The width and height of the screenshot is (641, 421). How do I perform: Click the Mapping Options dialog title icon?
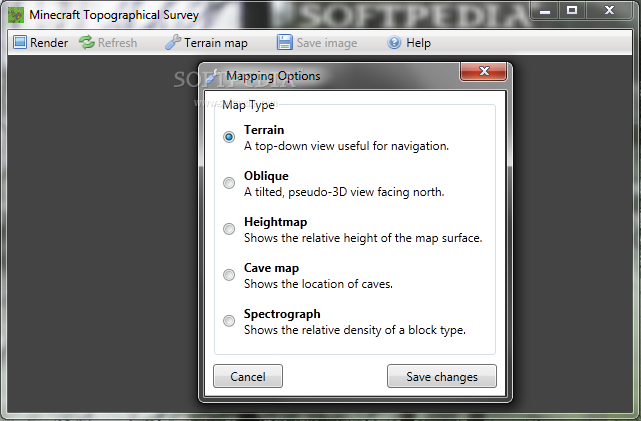[213, 76]
